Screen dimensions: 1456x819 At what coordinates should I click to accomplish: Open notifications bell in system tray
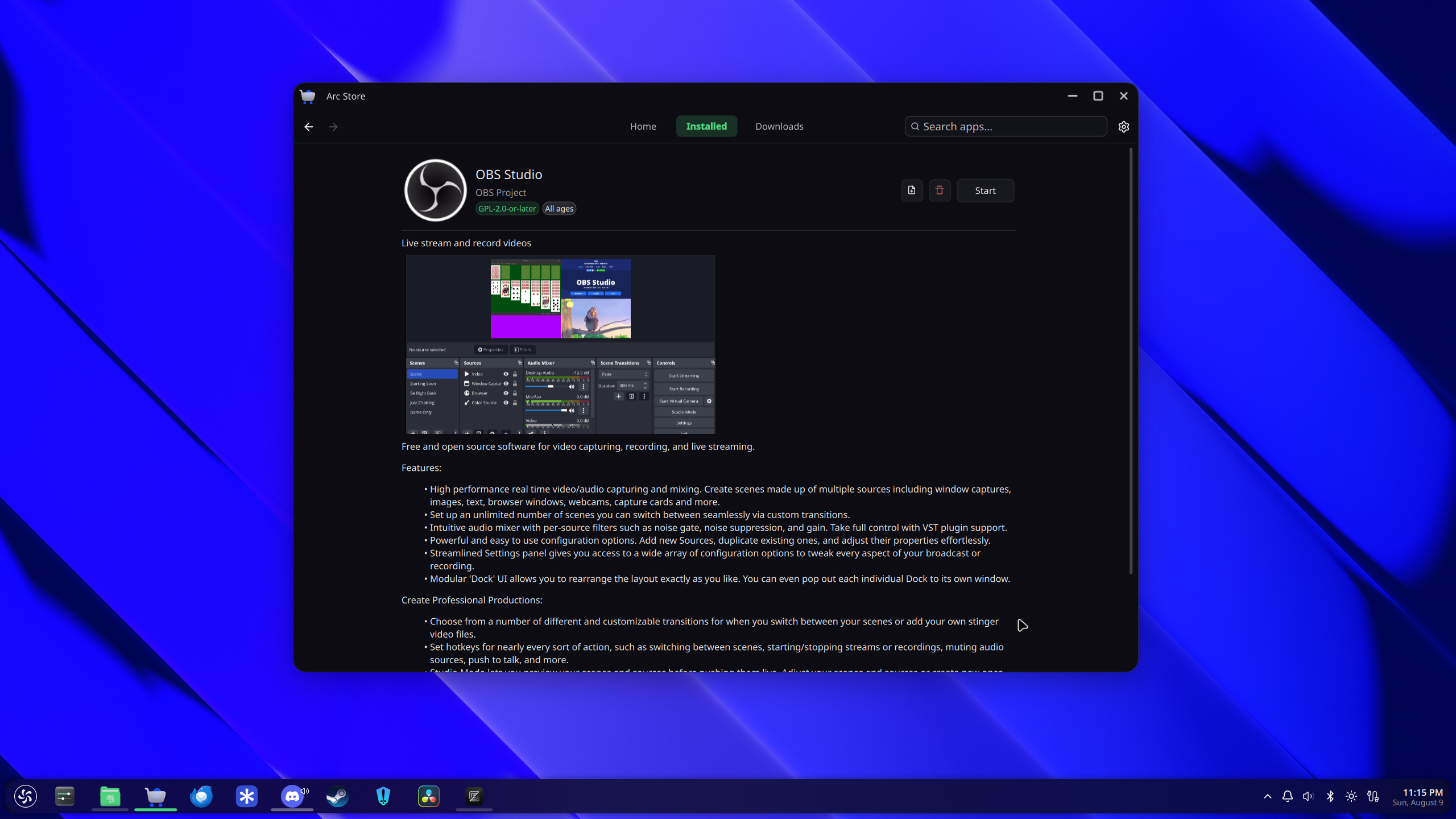pos(1288,796)
